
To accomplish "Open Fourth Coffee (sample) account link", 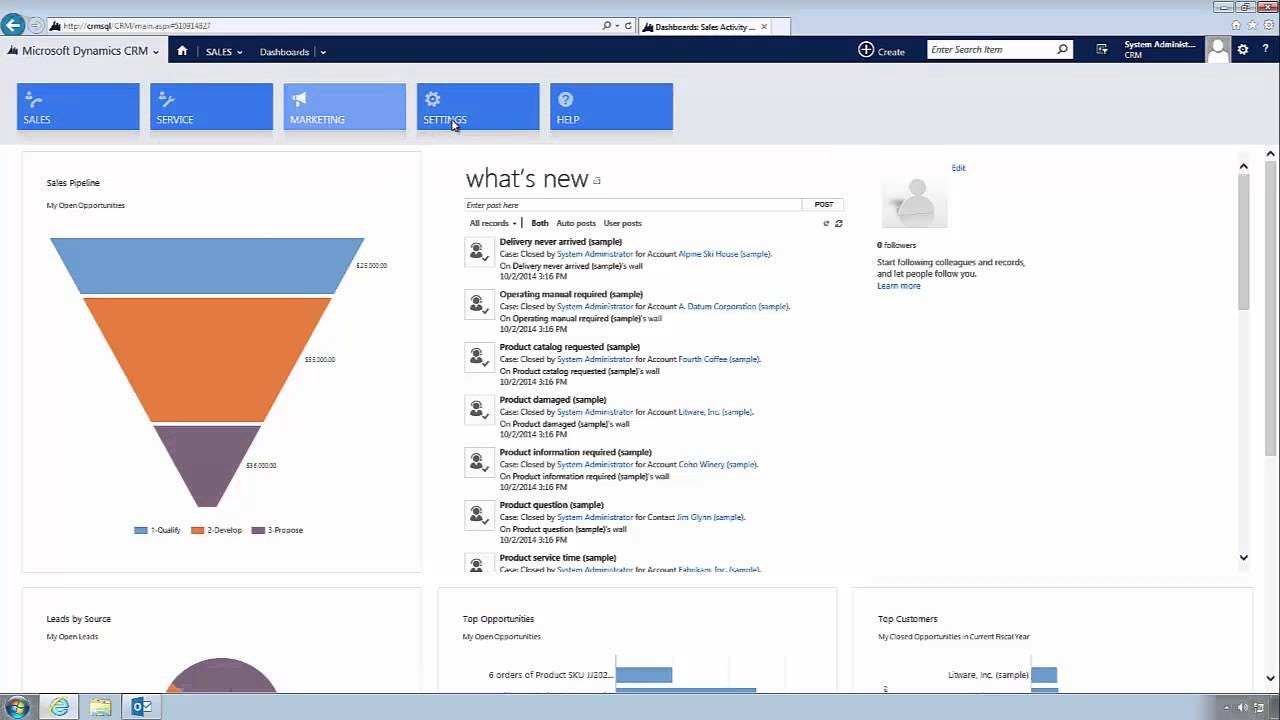I will point(719,359).
